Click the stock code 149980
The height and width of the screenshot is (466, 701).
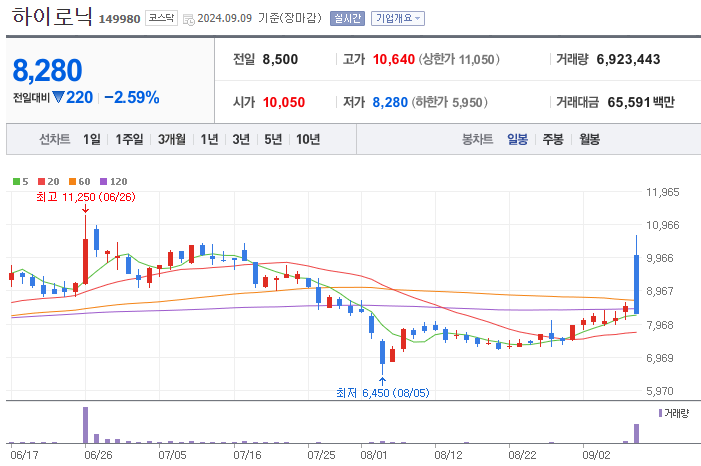[119, 19]
